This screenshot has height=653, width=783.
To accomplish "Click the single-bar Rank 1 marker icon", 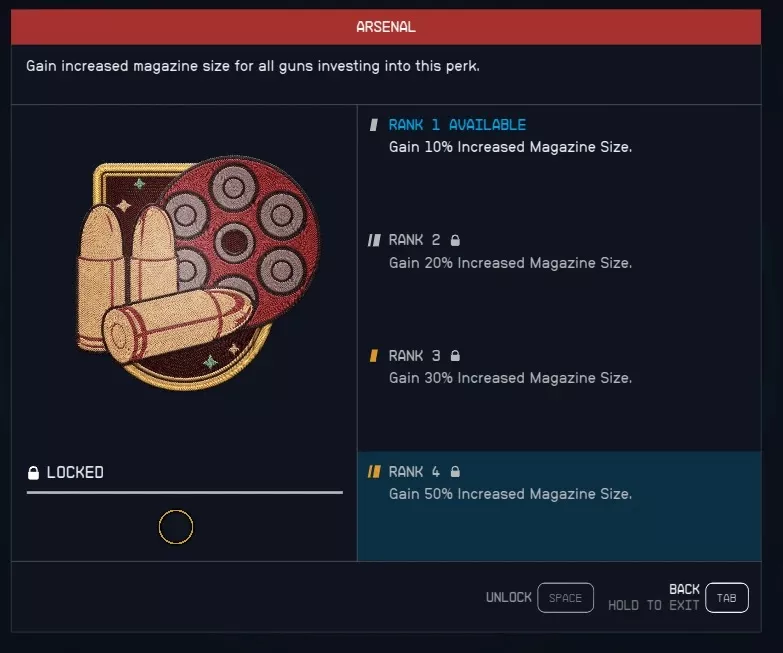I will (374, 125).
